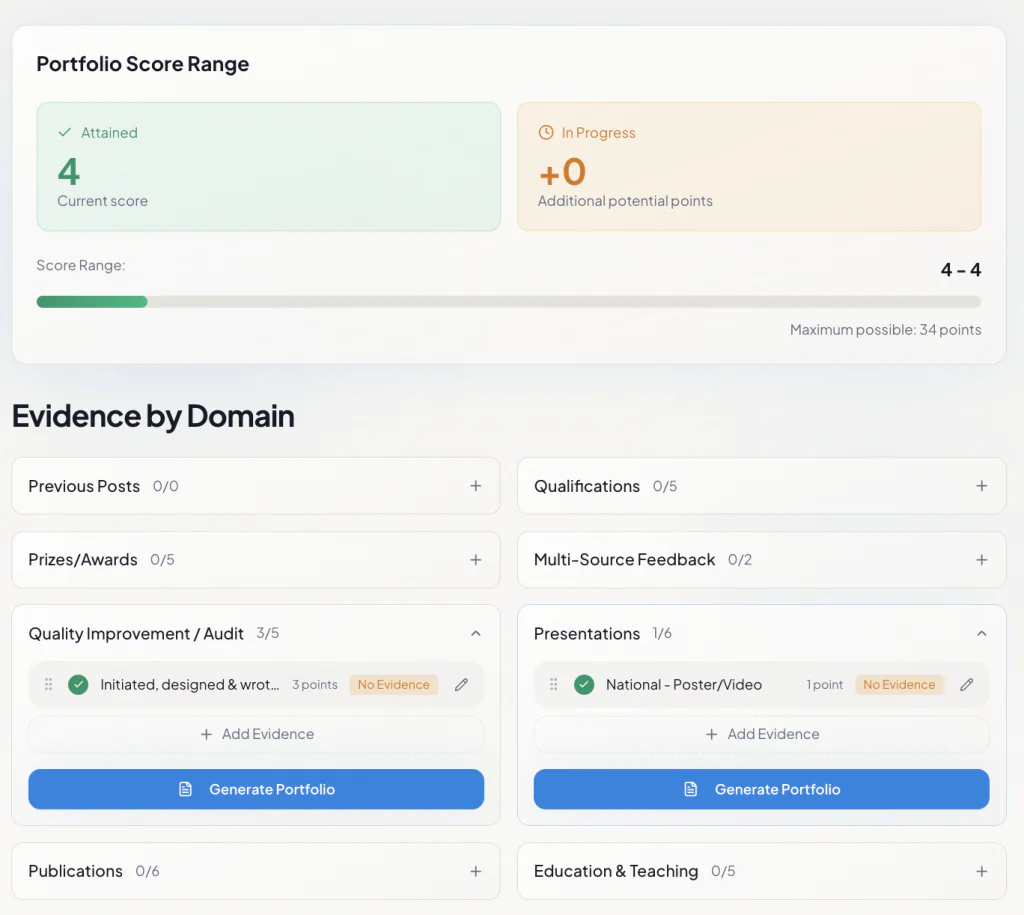Click the '3 points' label on audit entry
The image size is (1024, 915).
[315, 684]
